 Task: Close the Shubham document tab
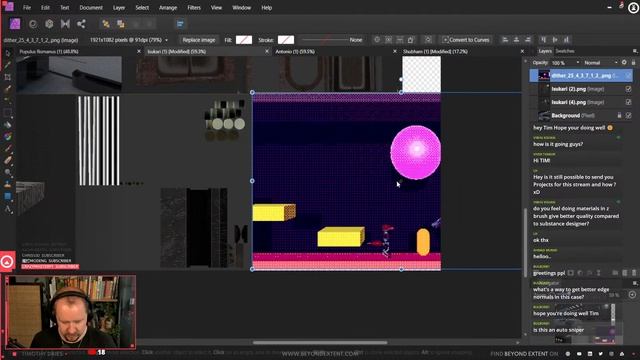(522, 52)
